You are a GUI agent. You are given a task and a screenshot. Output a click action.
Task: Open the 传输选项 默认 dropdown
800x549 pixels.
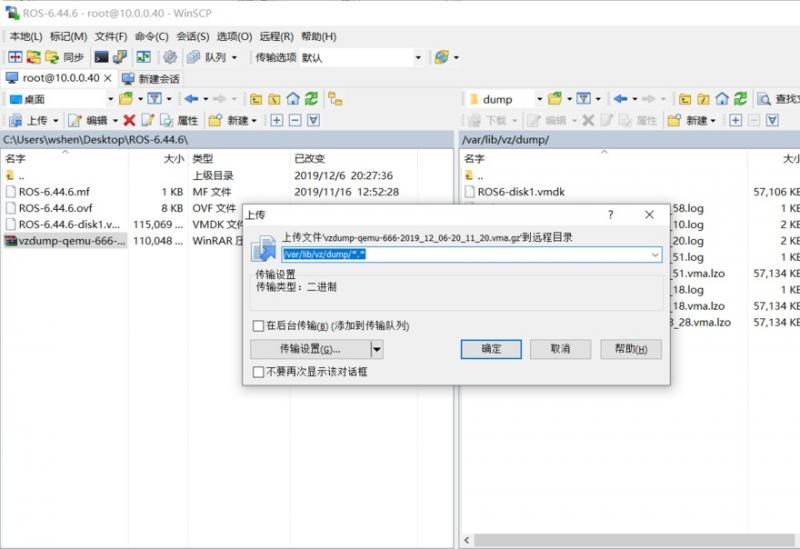click(418, 58)
